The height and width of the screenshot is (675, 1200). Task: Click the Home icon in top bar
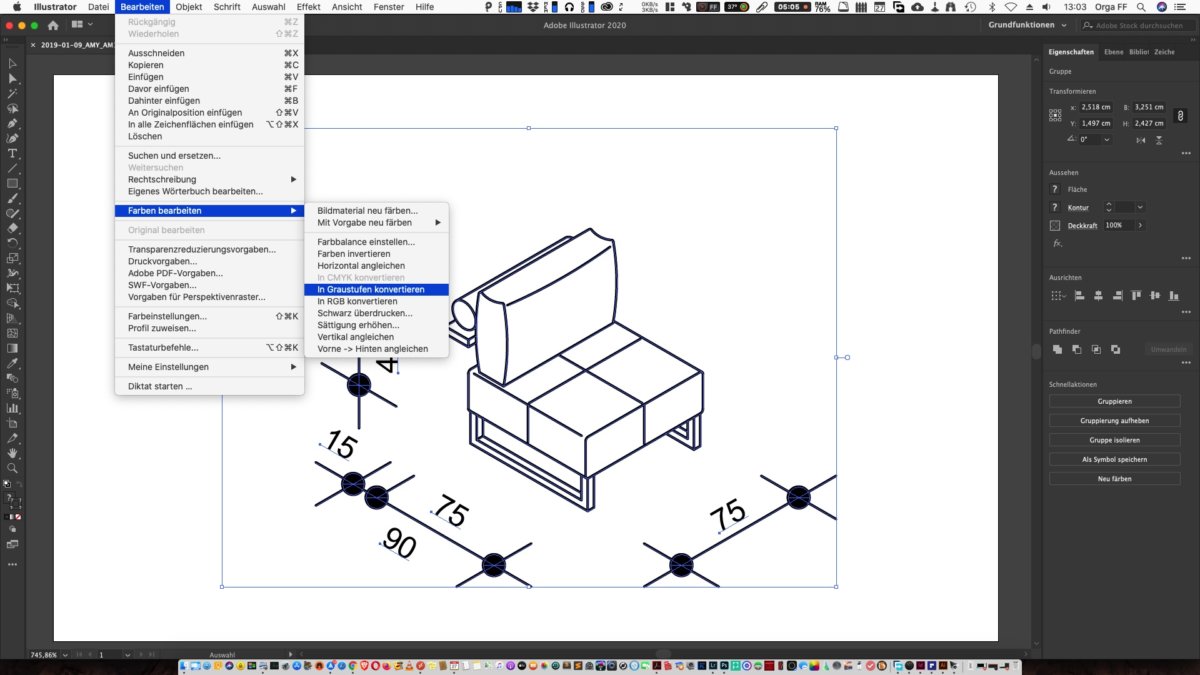click(53, 25)
